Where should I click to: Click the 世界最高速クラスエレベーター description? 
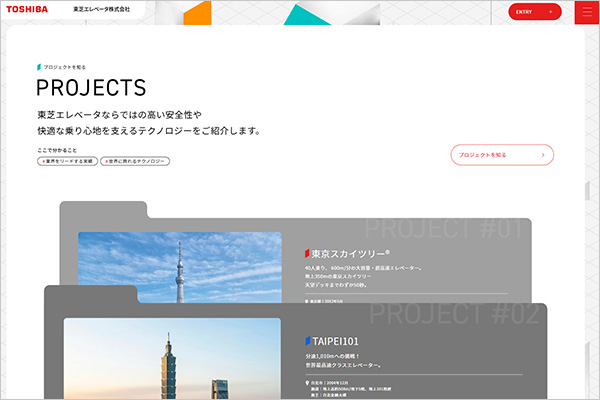point(343,365)
